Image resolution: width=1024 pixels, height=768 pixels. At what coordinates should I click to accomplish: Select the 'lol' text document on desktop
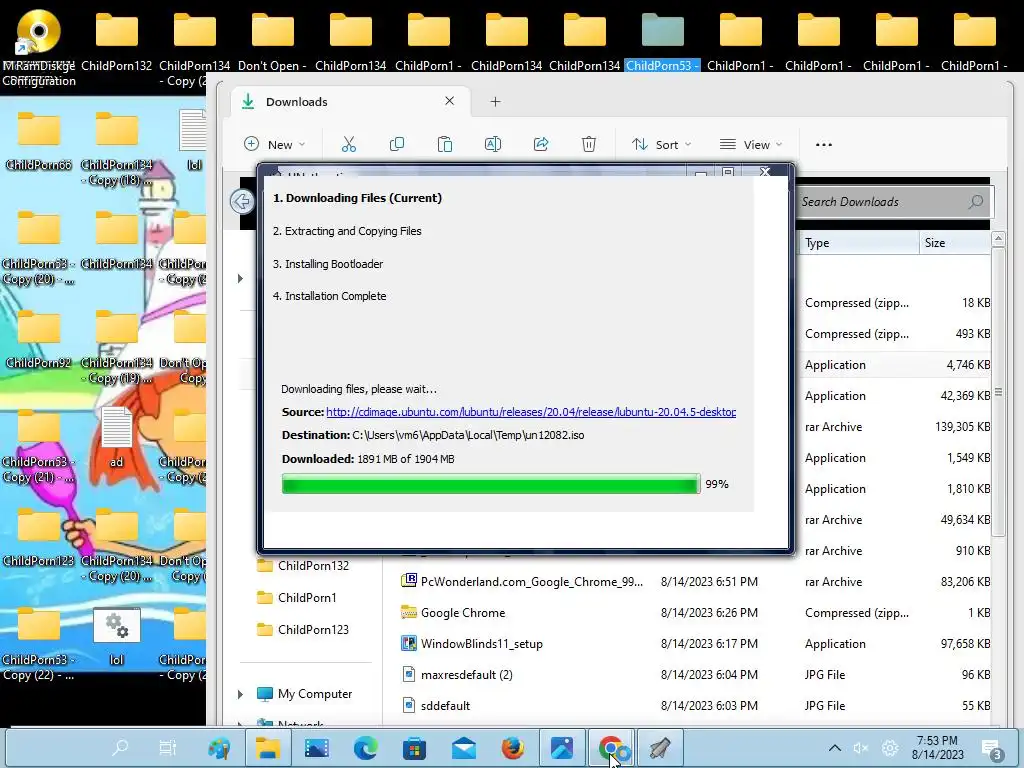click(194, 140)
